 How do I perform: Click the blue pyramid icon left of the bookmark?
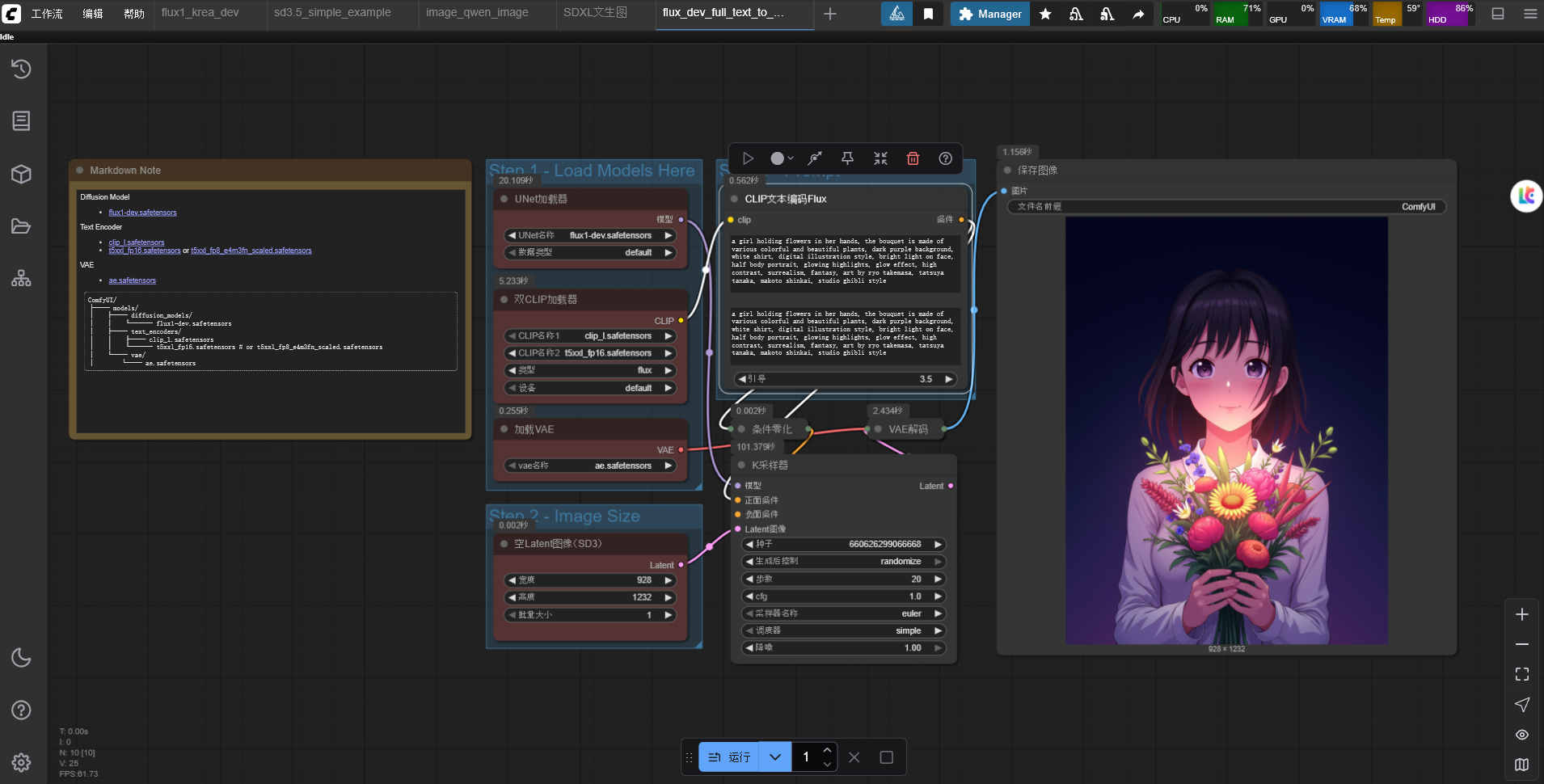(x=896, y=14)
